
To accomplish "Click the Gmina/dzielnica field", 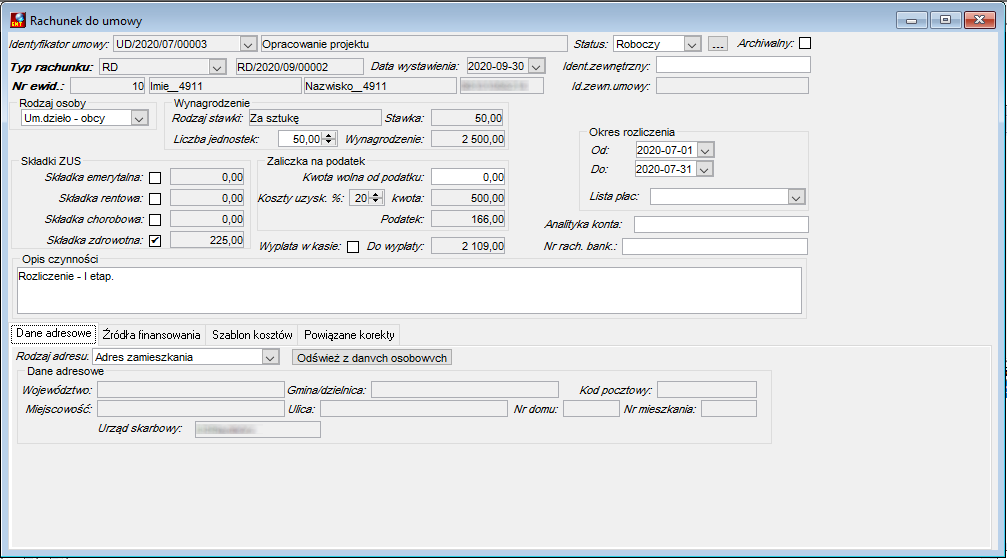I will click(x=465, y=389).
